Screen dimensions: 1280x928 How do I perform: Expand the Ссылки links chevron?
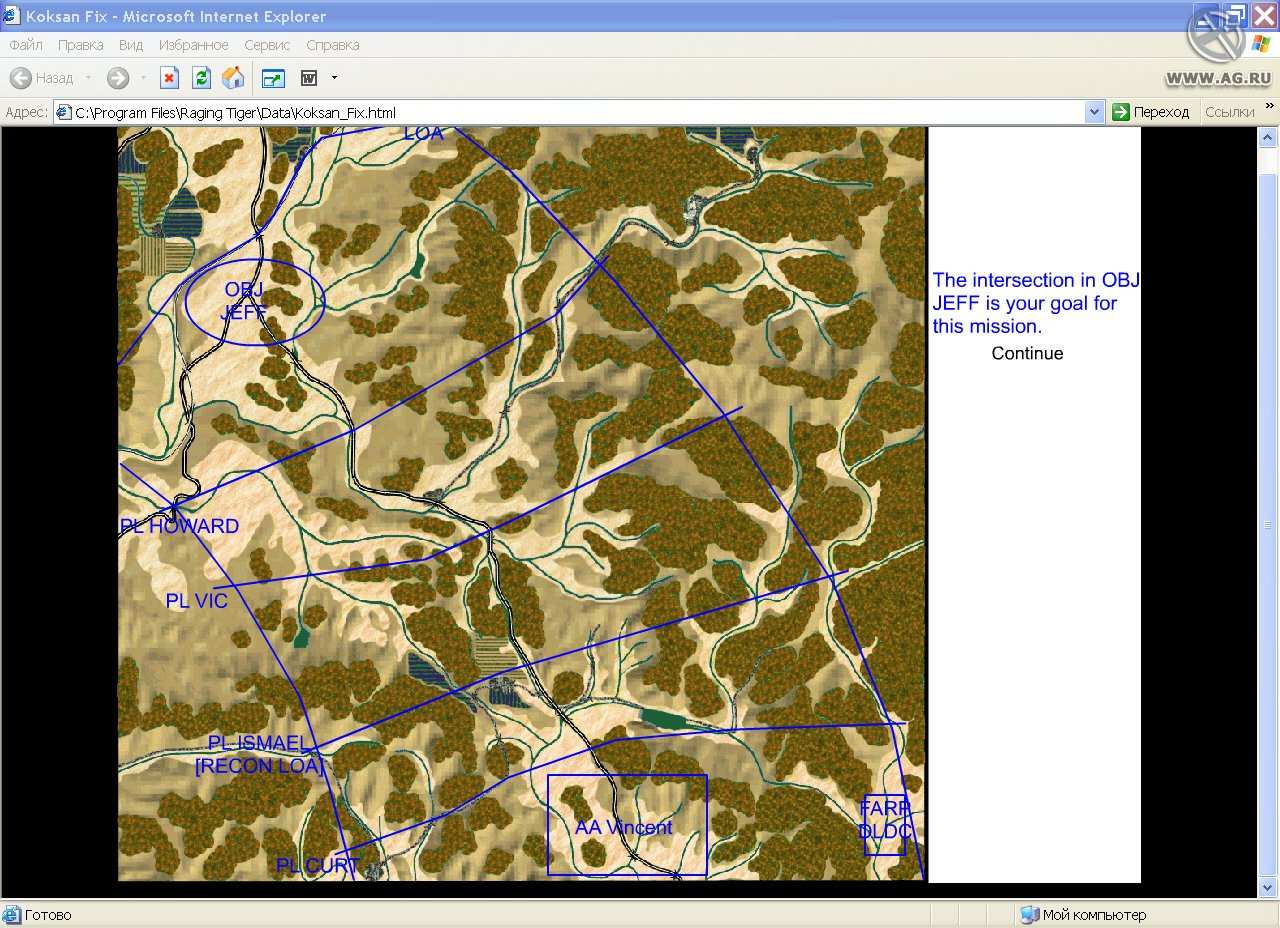1270,106
